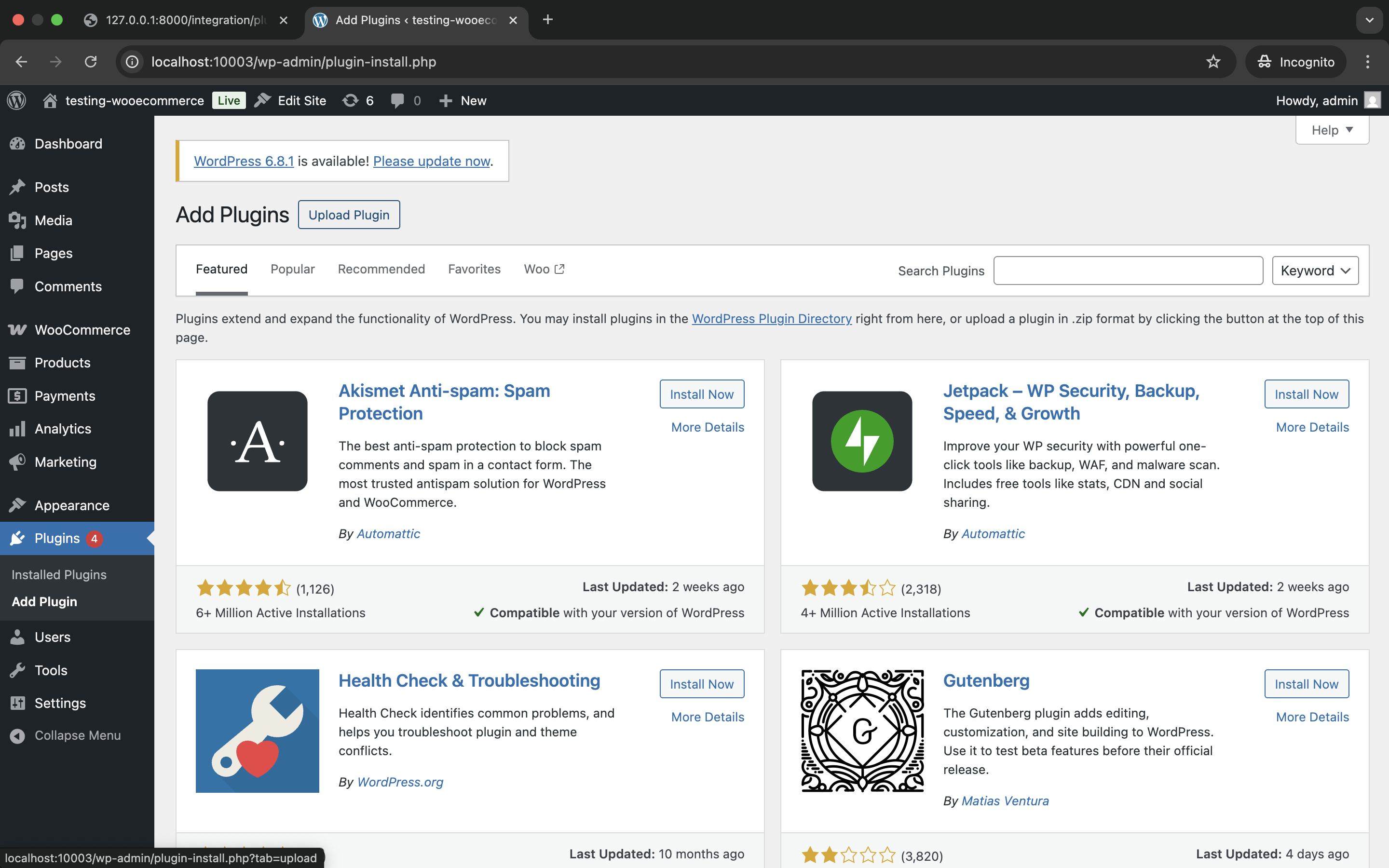Click the Akismet plugin icon thumbnail
The width and height of the screenshot is (1389, 868).
pyautogui.click(x=257, y=441)
